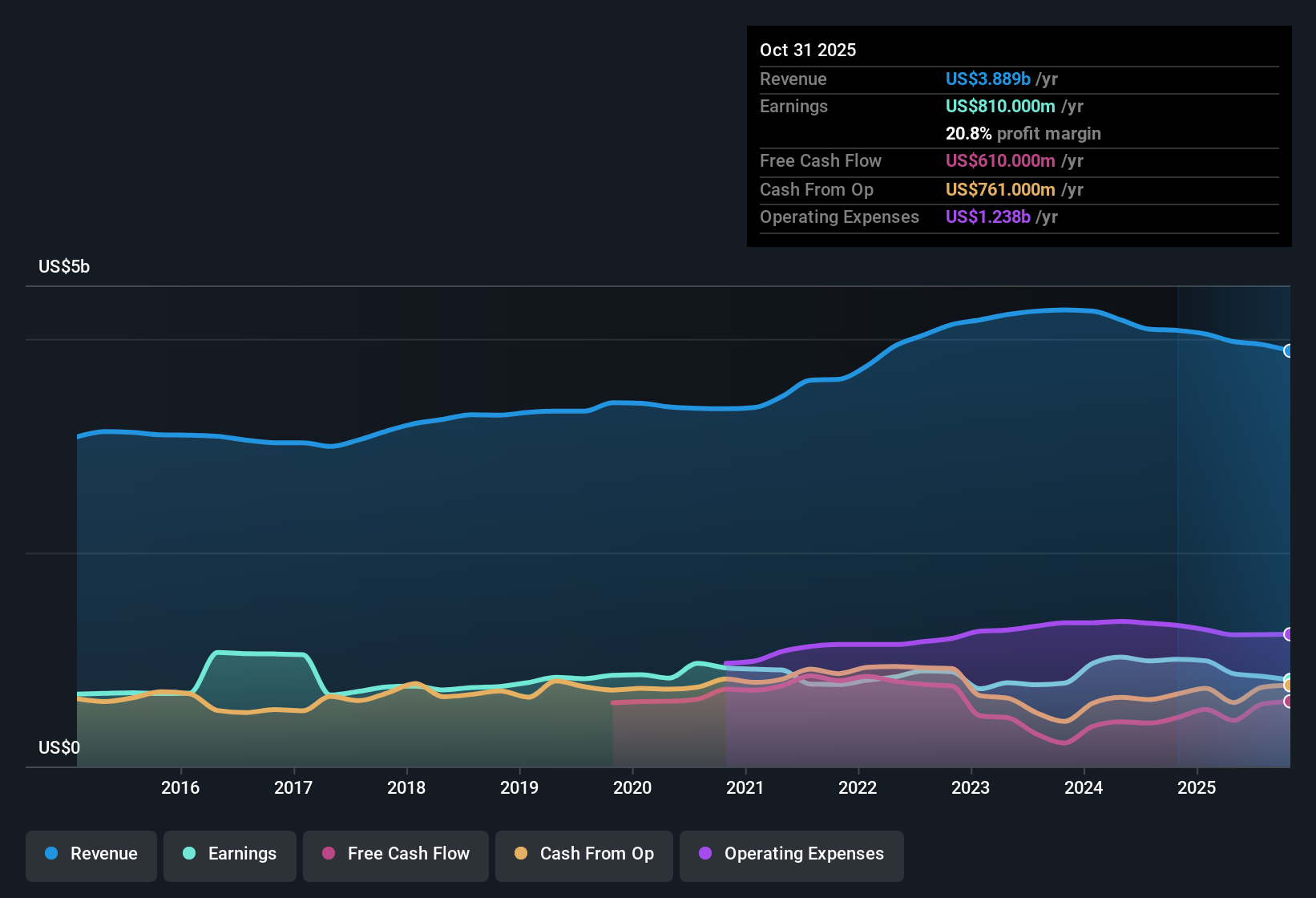Open the Cash From Op legend item

(583, 855)
